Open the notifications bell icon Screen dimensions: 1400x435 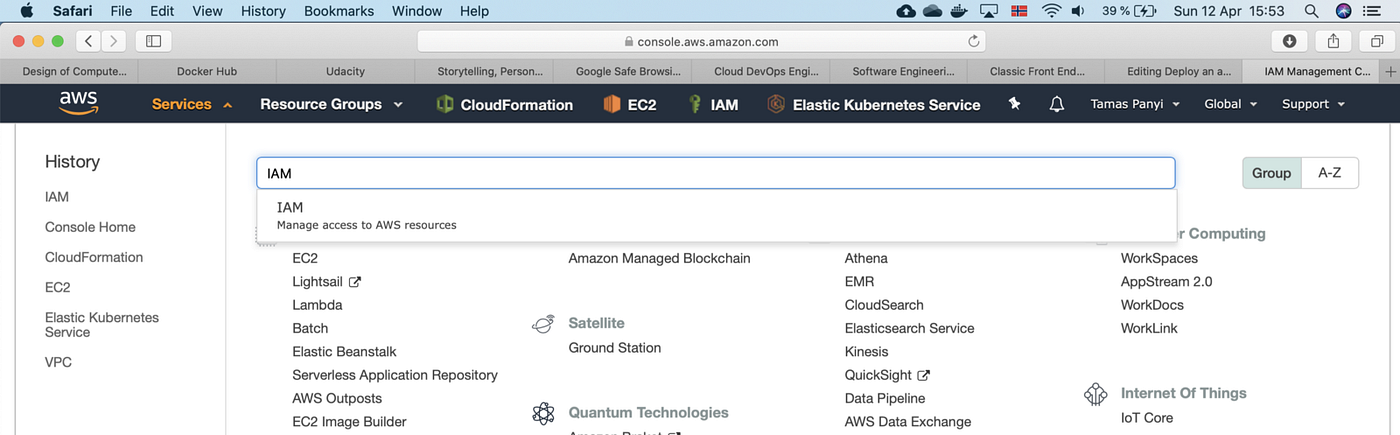coord(1057,104)
